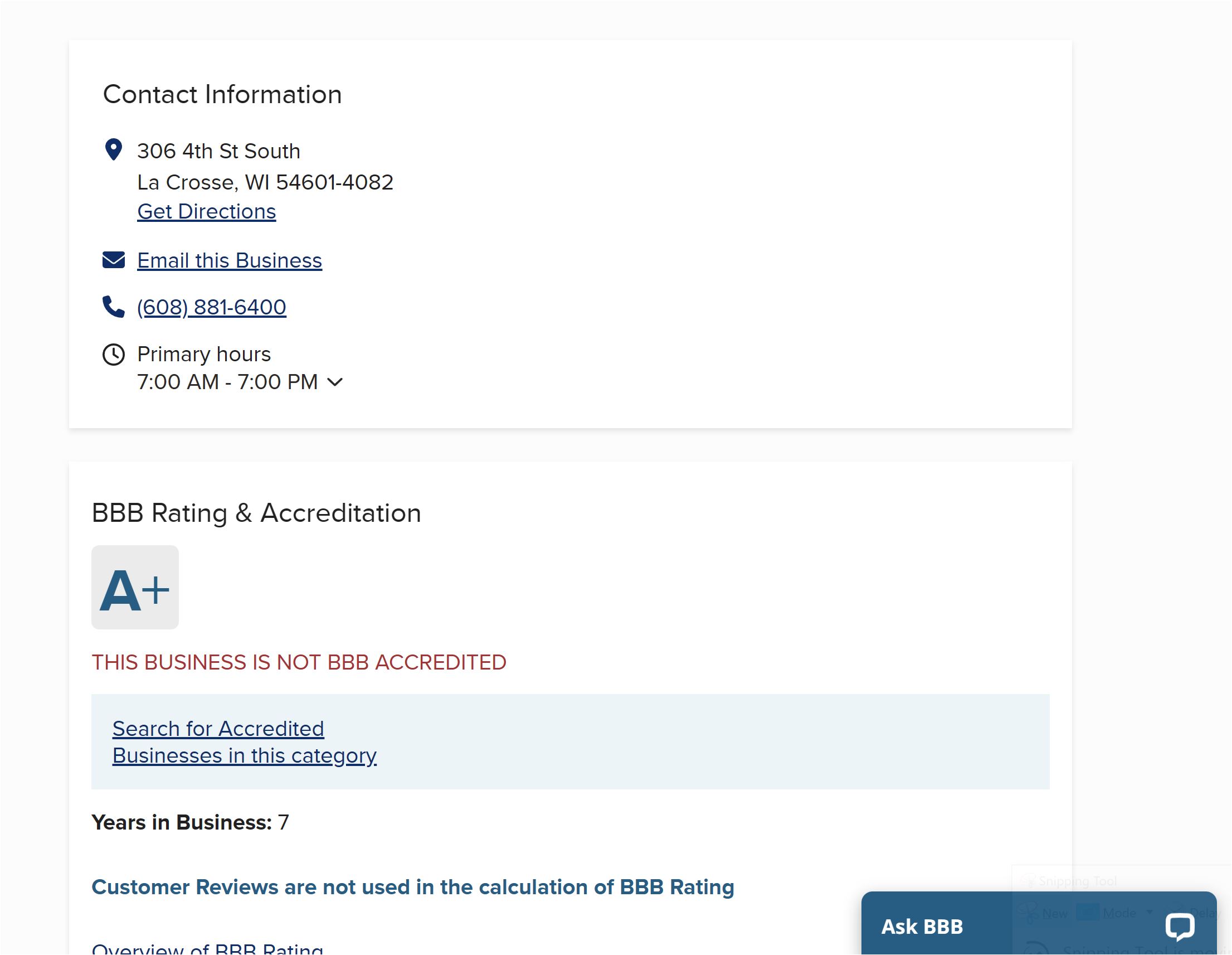Open the Ask BBB chat bubble icon

[x=1179, y=926]
